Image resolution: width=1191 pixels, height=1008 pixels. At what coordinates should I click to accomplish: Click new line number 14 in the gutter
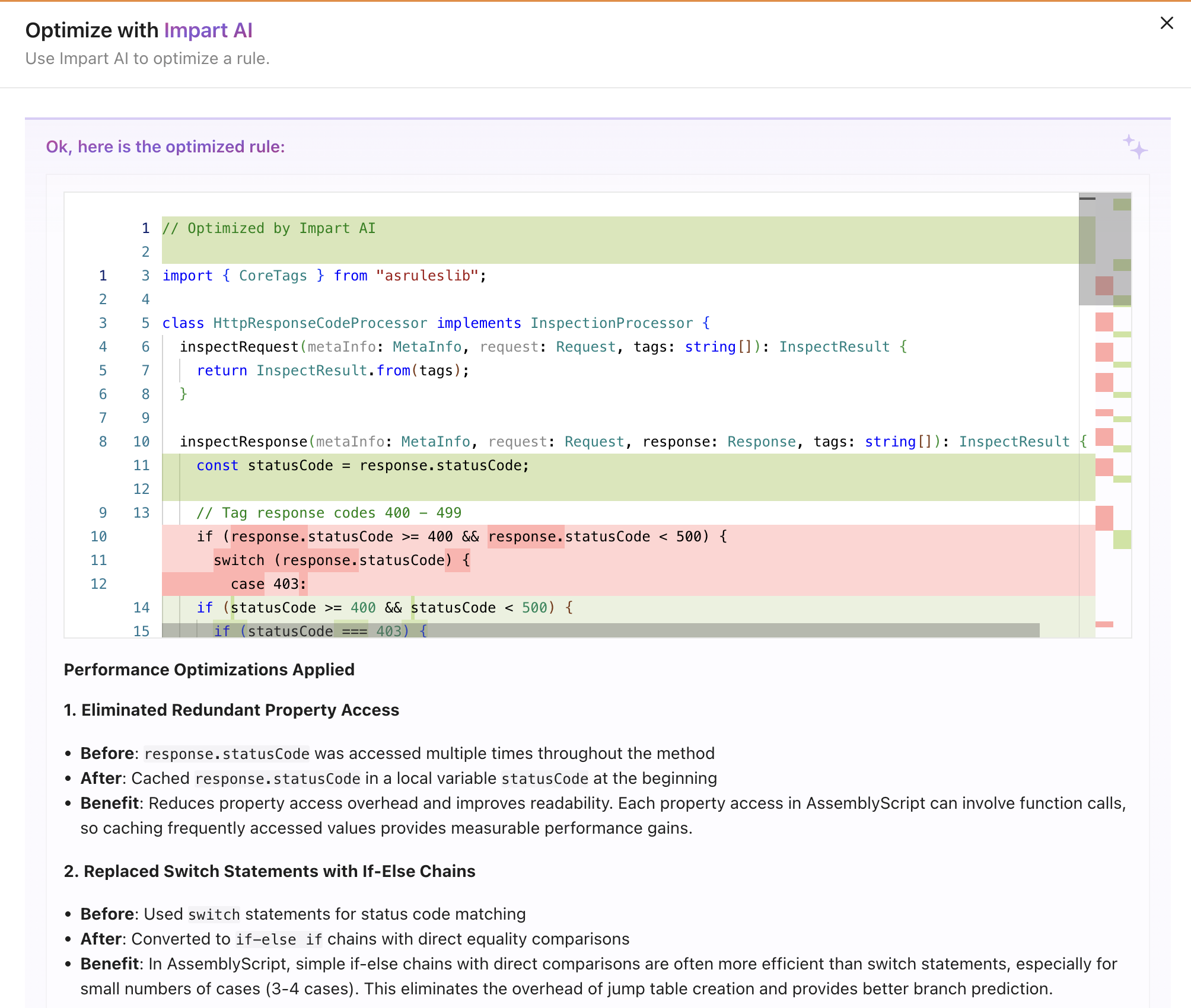[x=141, y=608]
